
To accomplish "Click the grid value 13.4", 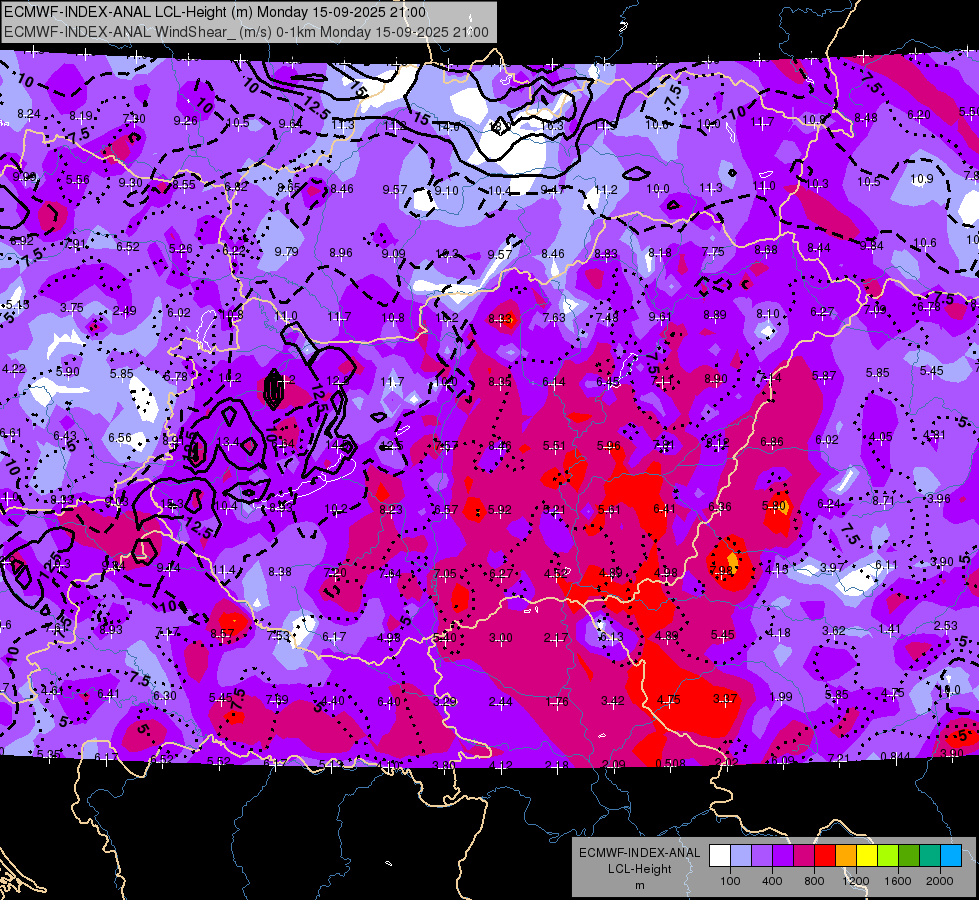I will pyautogui.click(x=227, y=442).
